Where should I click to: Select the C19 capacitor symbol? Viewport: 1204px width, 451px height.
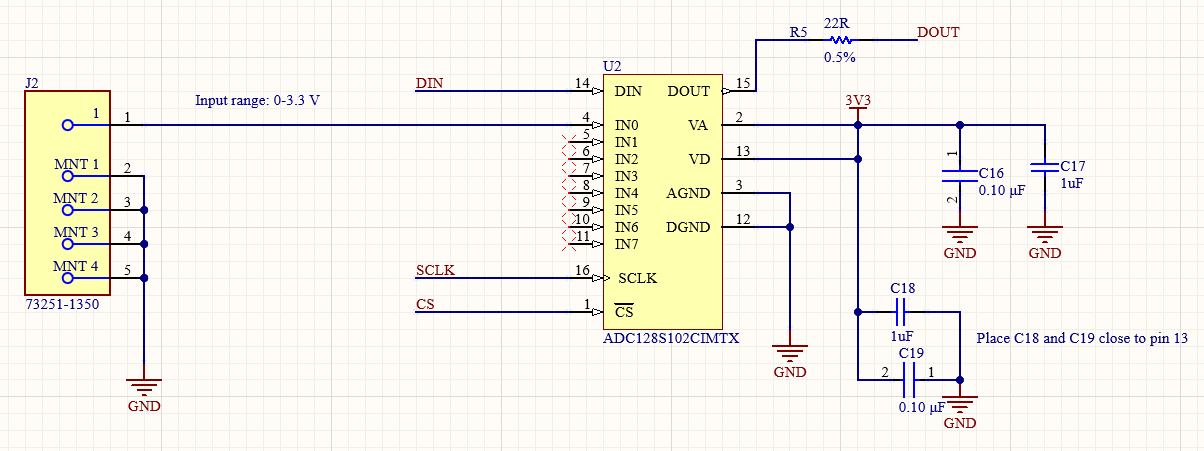(909, 379)
